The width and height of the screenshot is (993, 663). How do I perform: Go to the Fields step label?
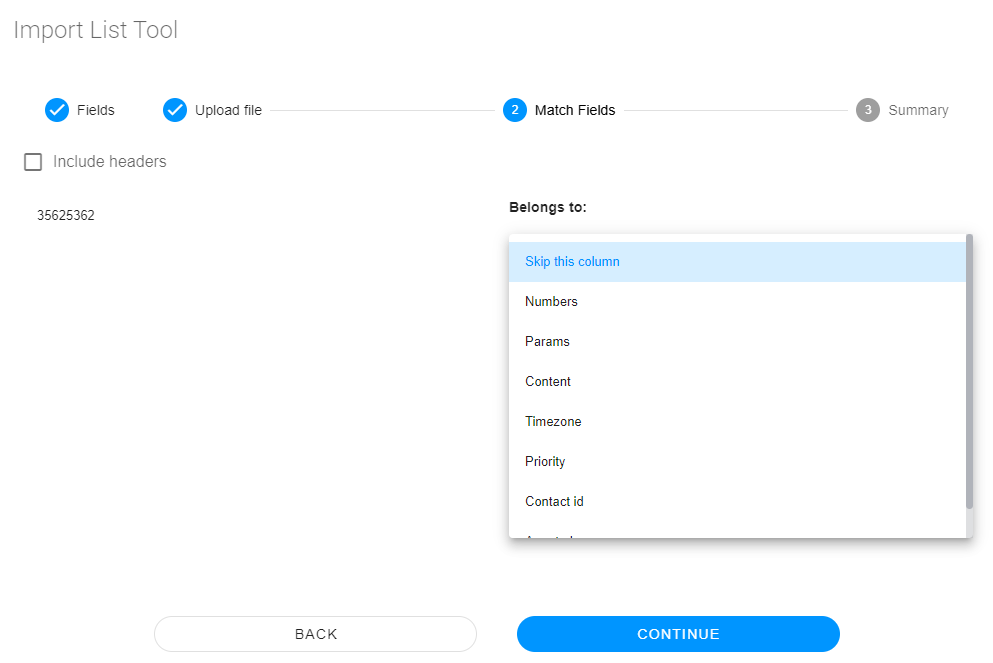pyautogui.click(x=96, y=110)
